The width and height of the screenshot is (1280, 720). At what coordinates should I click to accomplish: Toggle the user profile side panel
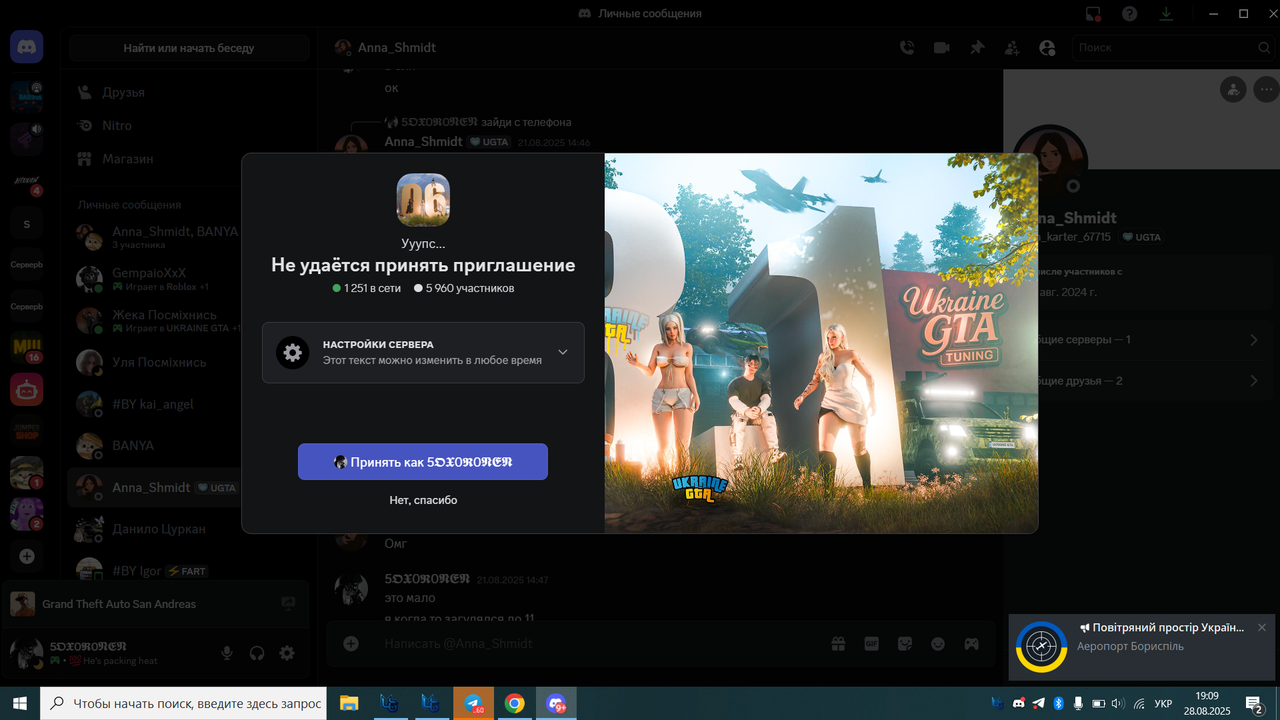click(1047, 47)
